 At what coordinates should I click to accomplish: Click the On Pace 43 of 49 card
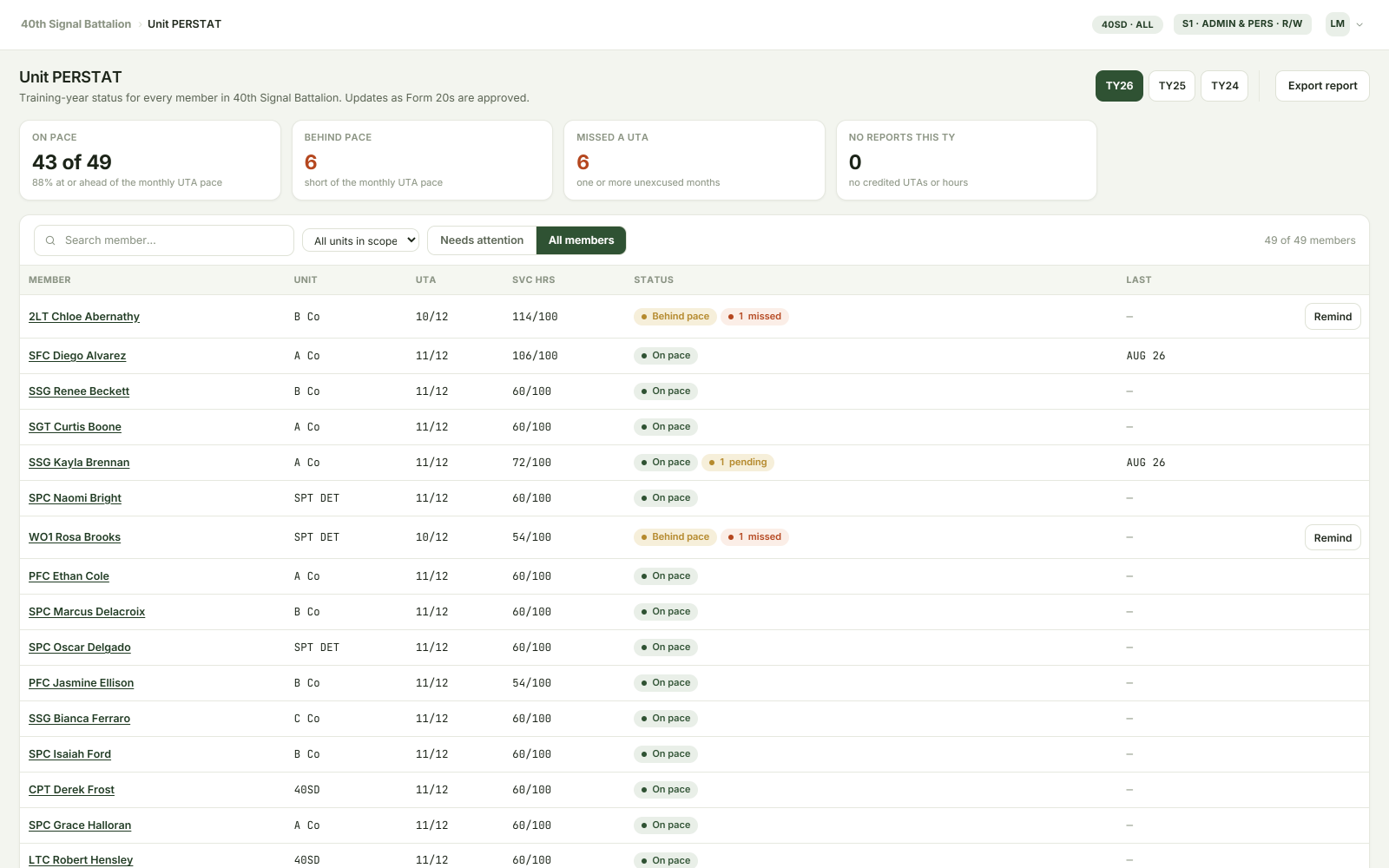150,161
